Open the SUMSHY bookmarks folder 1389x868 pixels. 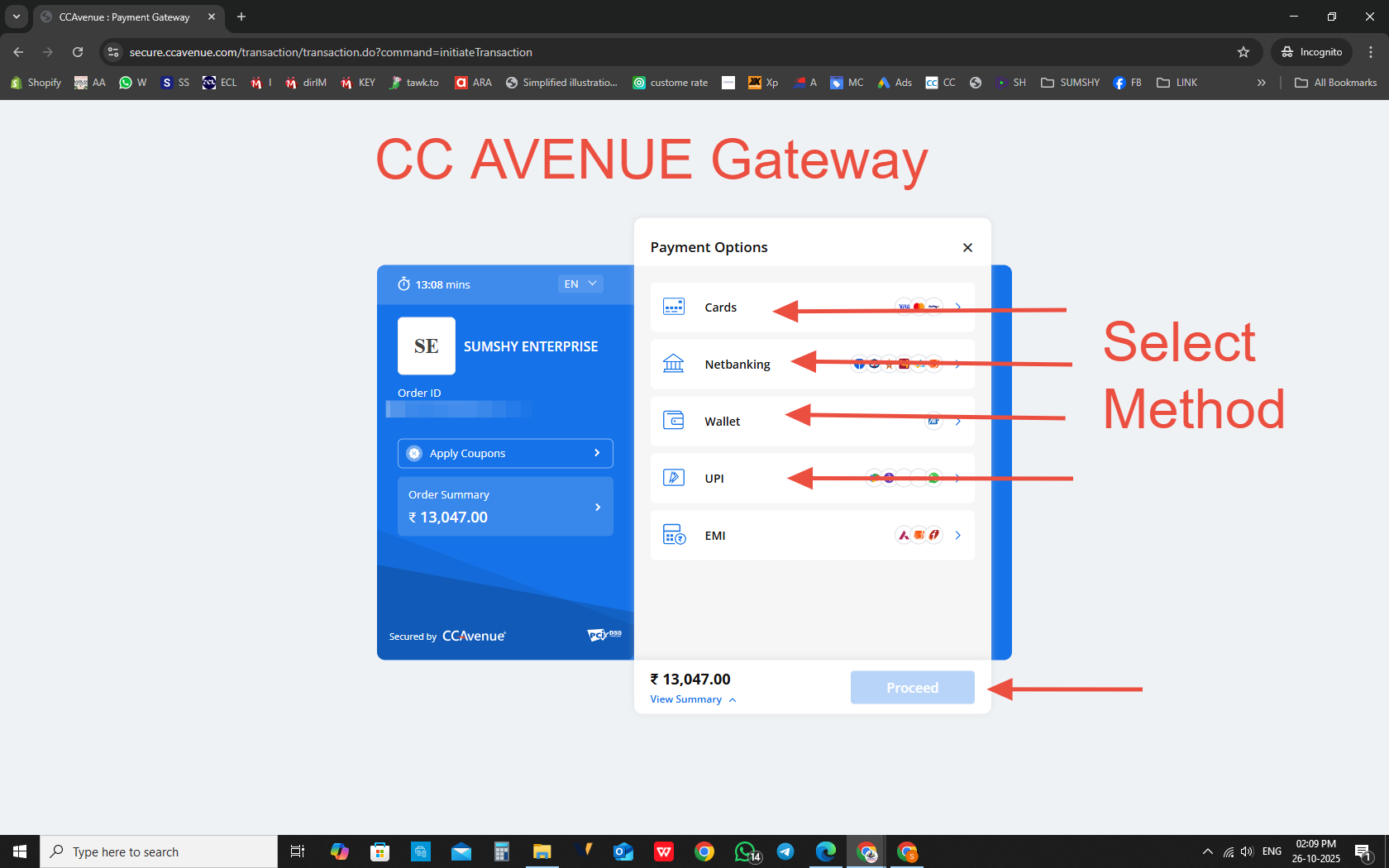pyautogui.click(x=1070, y=83)
